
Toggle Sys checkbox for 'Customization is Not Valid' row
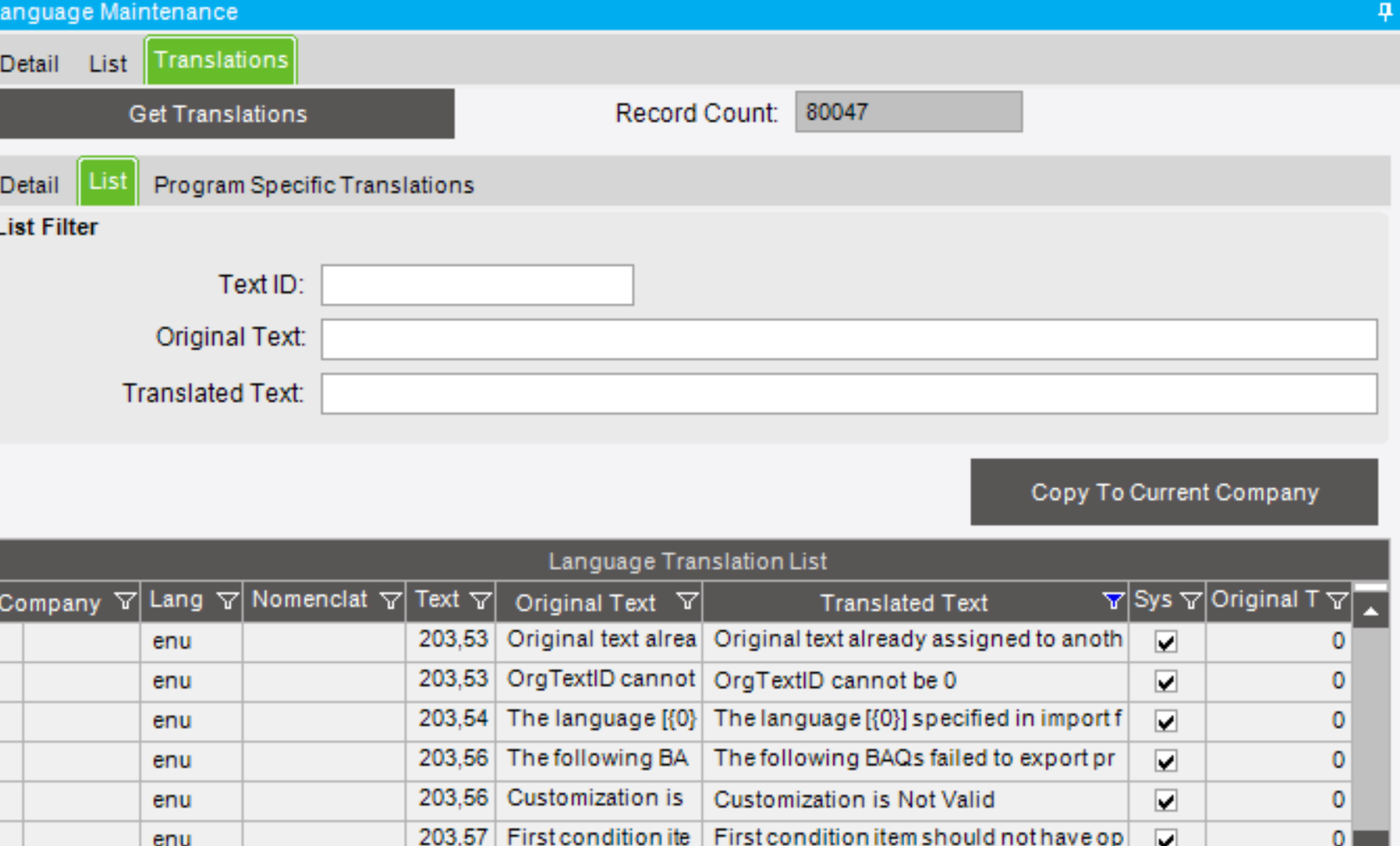(1166, 801)
